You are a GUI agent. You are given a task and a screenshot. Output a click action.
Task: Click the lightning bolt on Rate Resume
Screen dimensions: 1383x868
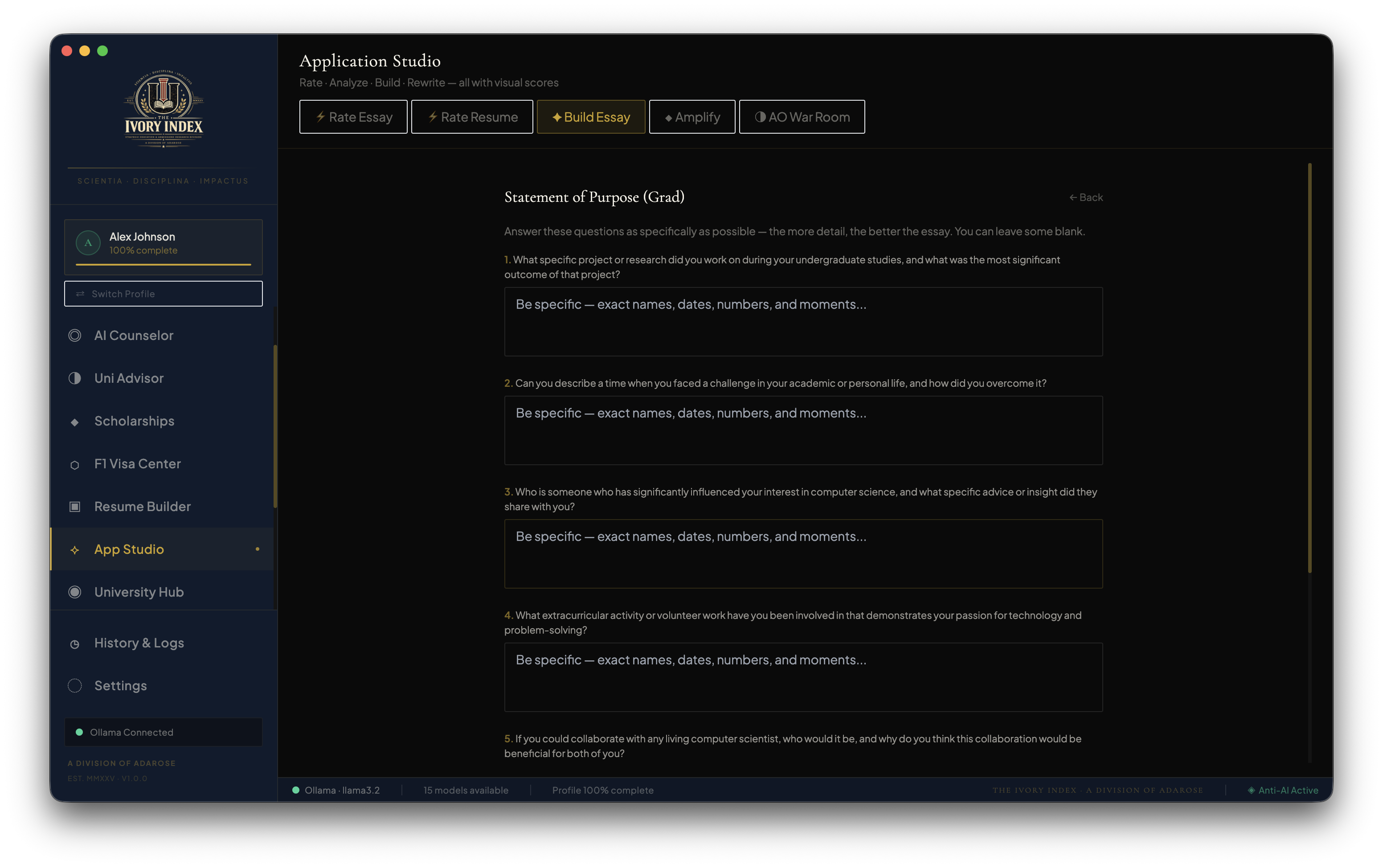point(433,117)
